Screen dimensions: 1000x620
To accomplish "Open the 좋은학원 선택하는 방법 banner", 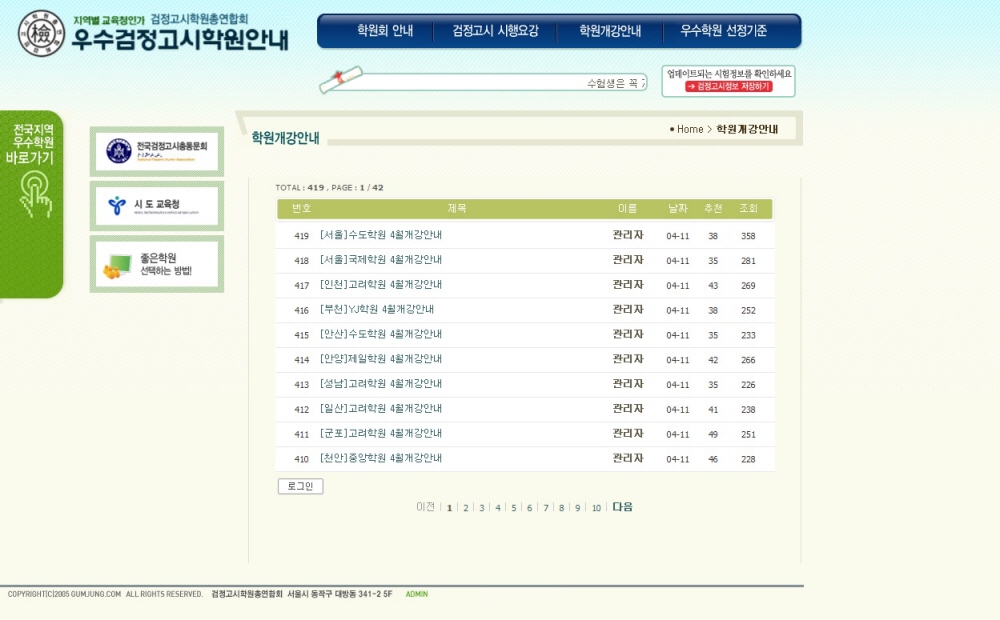I will tap(157, 265).
